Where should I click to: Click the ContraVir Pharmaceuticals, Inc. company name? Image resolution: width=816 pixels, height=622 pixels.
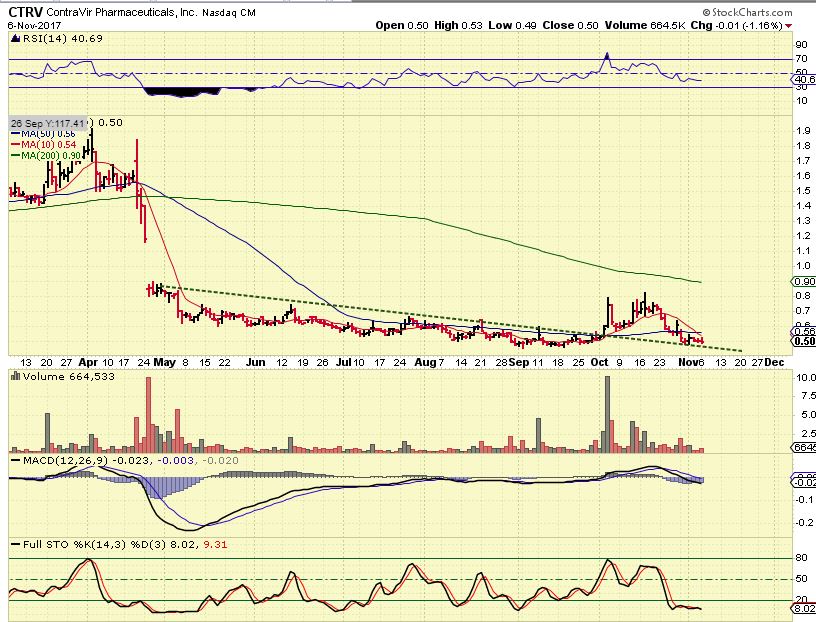point(121,12)
